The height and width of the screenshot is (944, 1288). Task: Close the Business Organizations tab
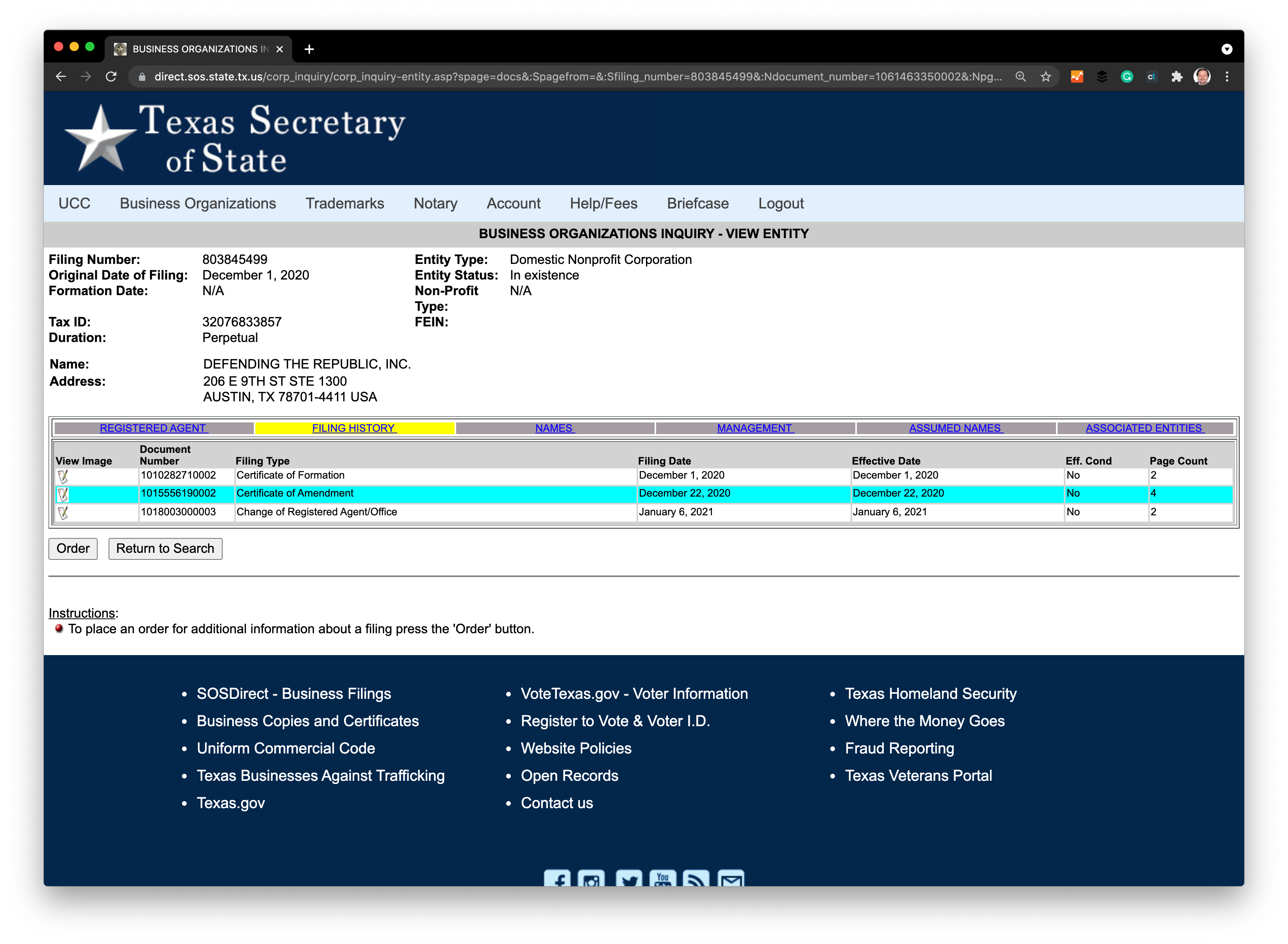coord(280,49)
